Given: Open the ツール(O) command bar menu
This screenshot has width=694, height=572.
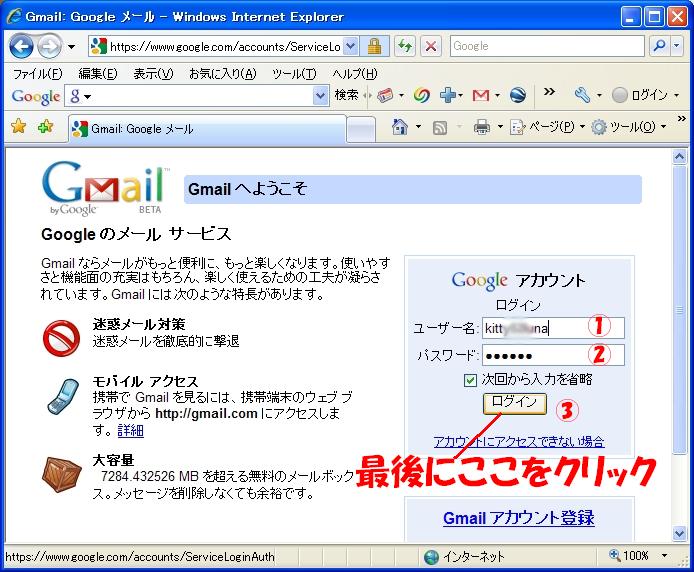Looking at the screenshot, I should coord(628,128).
